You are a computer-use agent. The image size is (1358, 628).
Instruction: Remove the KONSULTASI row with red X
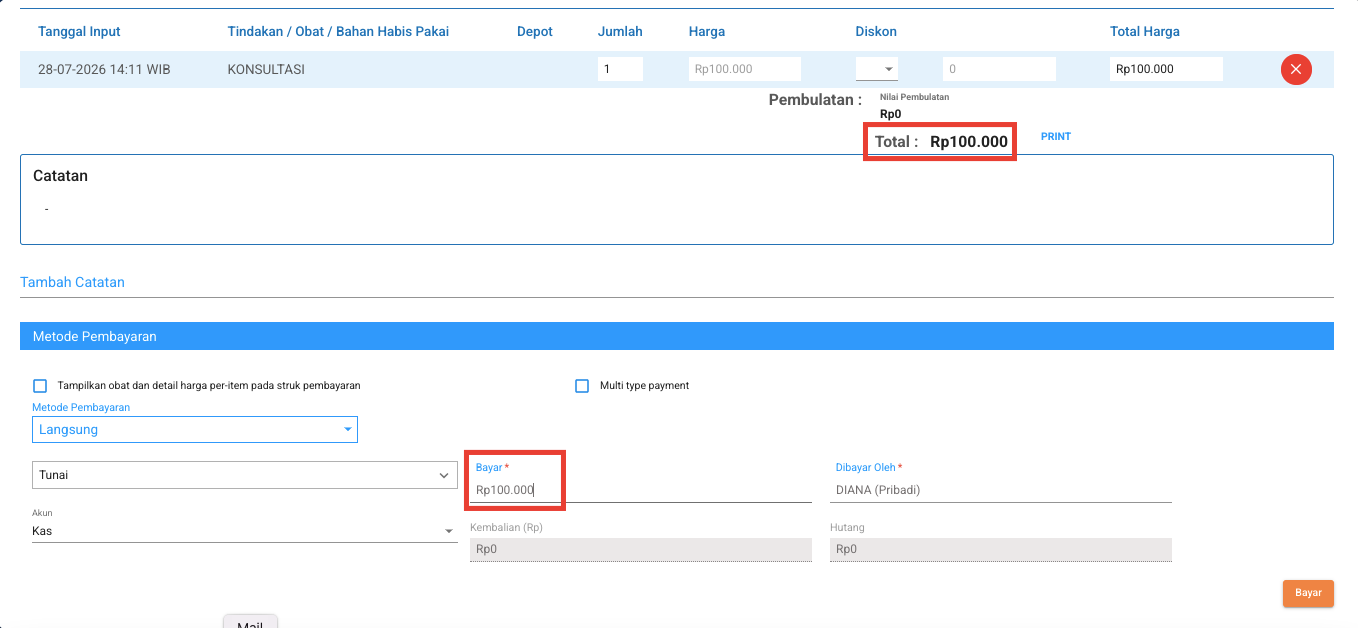(x=1296, y=69)
